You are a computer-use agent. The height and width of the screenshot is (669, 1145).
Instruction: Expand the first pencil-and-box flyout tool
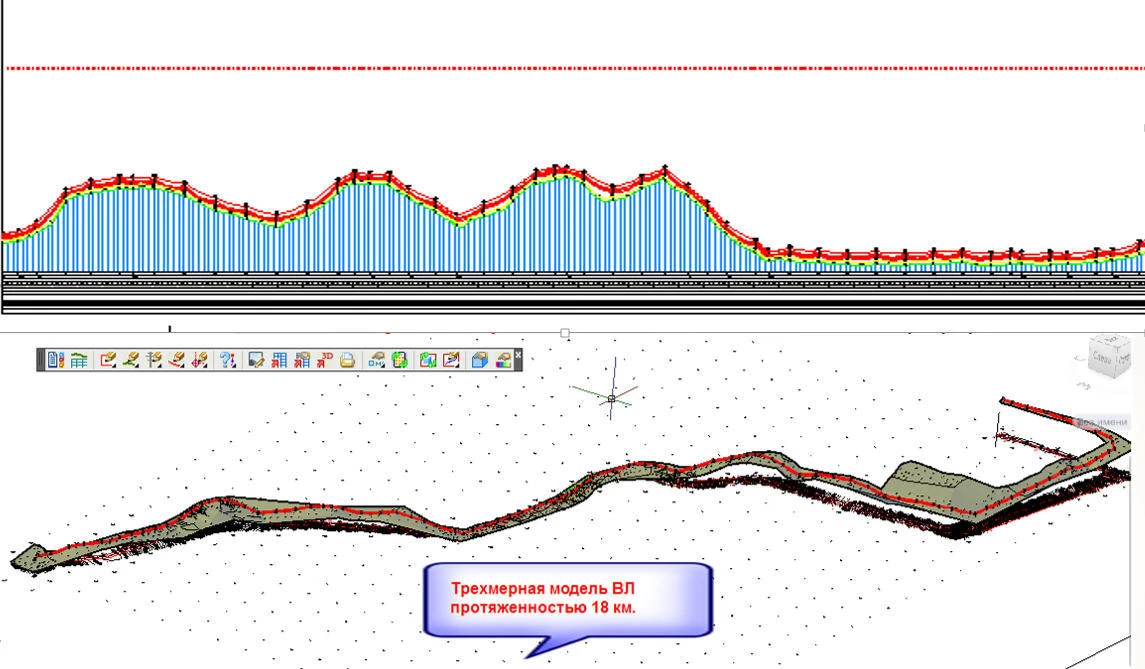tap(108, 360)
